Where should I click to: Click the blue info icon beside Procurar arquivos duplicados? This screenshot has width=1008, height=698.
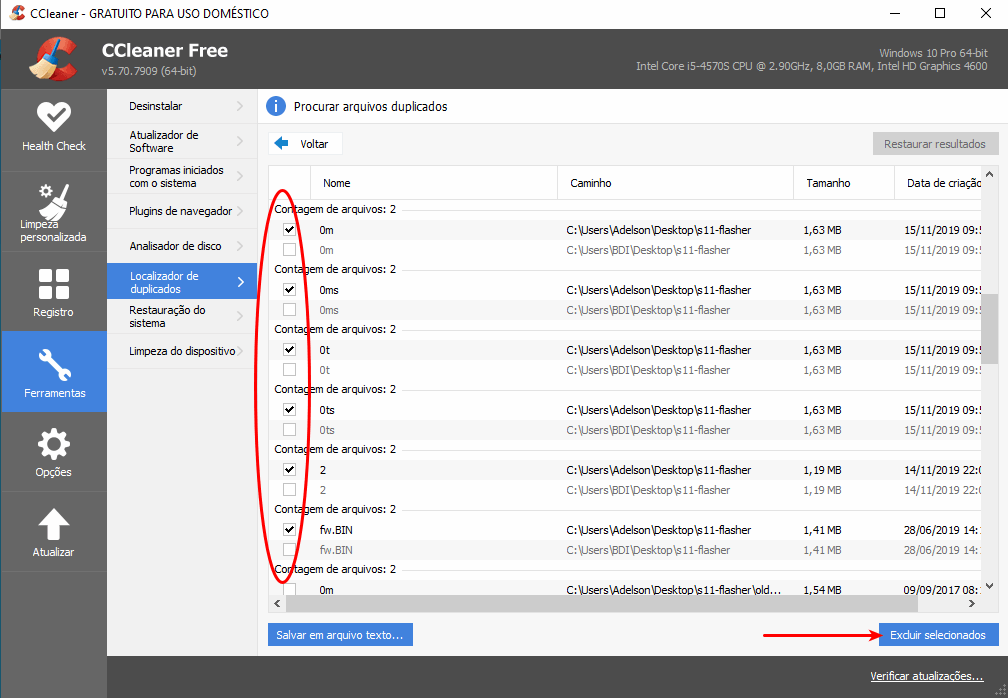pyautogui.click(x=276, y=106)
